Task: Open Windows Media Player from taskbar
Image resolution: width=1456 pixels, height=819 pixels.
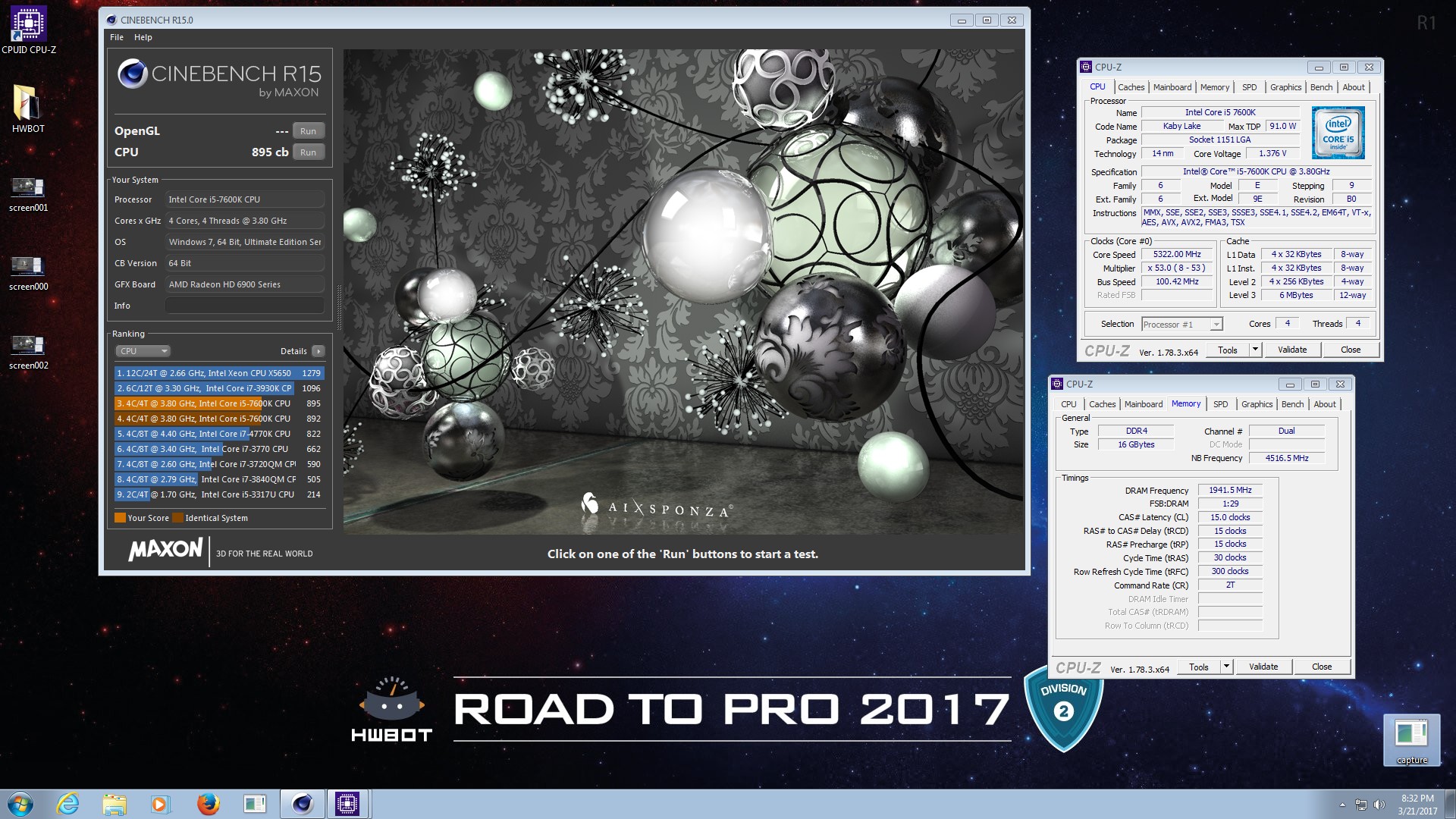Action: click(x=161, y=804)
